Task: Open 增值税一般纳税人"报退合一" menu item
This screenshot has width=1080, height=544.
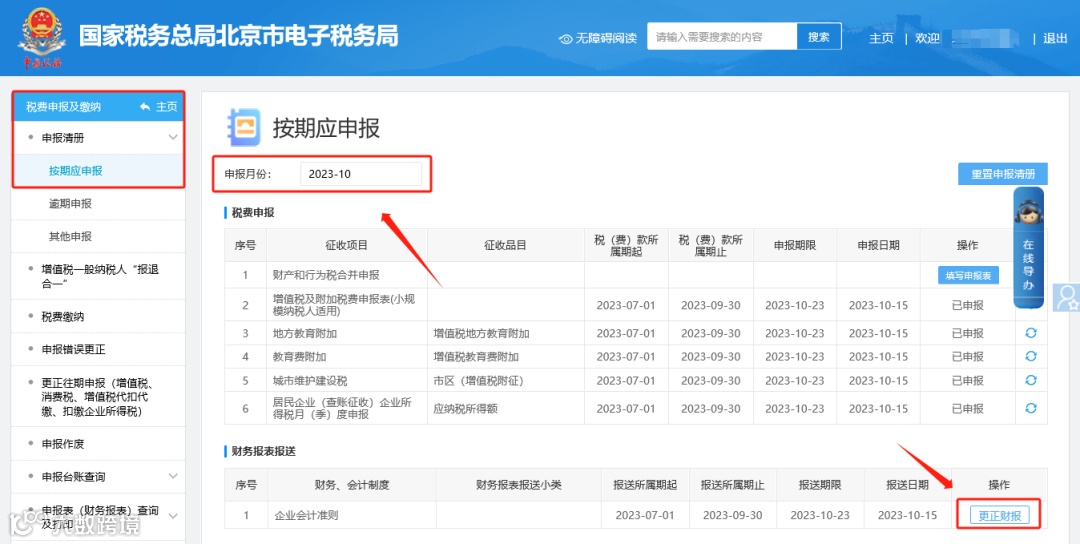Action: pyautogui.click(x=98, y=276)
